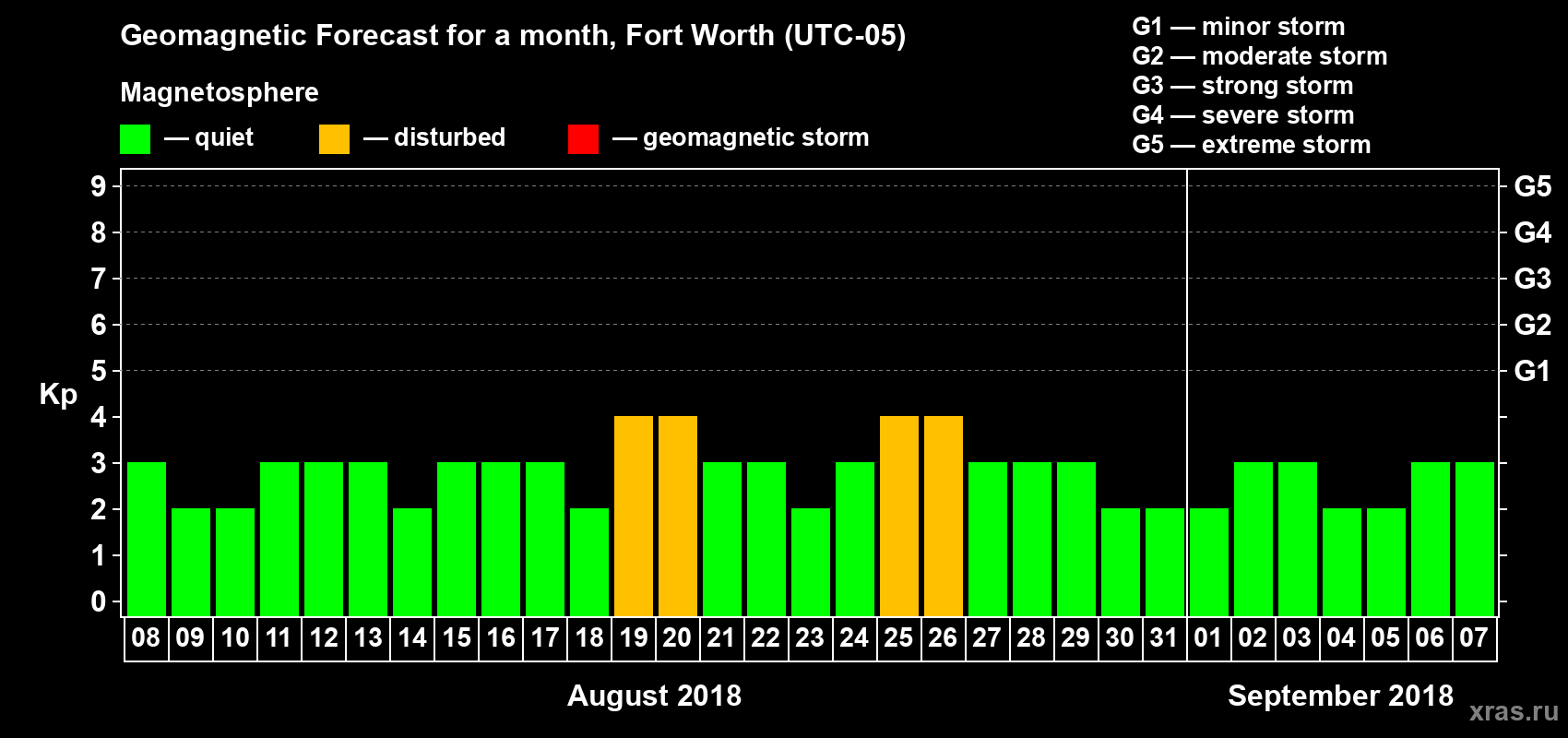Click the '— disturbed' legend label

[434, 138]
